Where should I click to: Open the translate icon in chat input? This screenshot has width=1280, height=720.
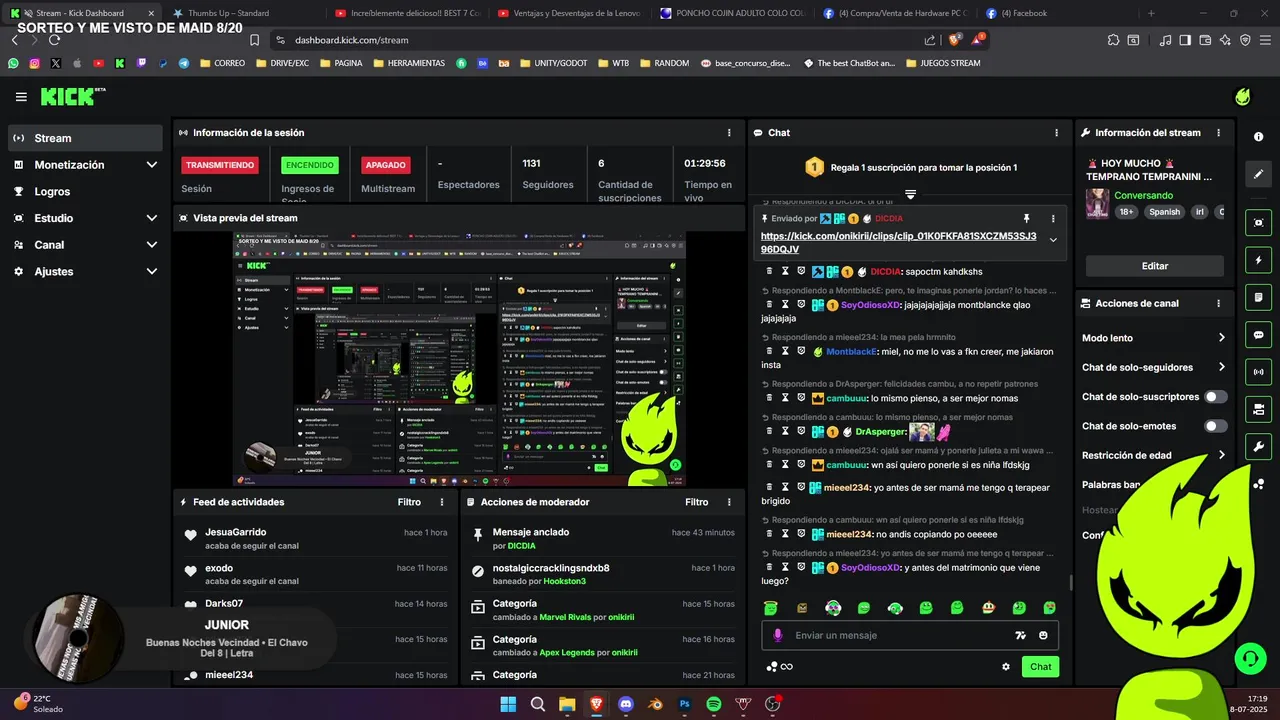(x=1020, y=635)
